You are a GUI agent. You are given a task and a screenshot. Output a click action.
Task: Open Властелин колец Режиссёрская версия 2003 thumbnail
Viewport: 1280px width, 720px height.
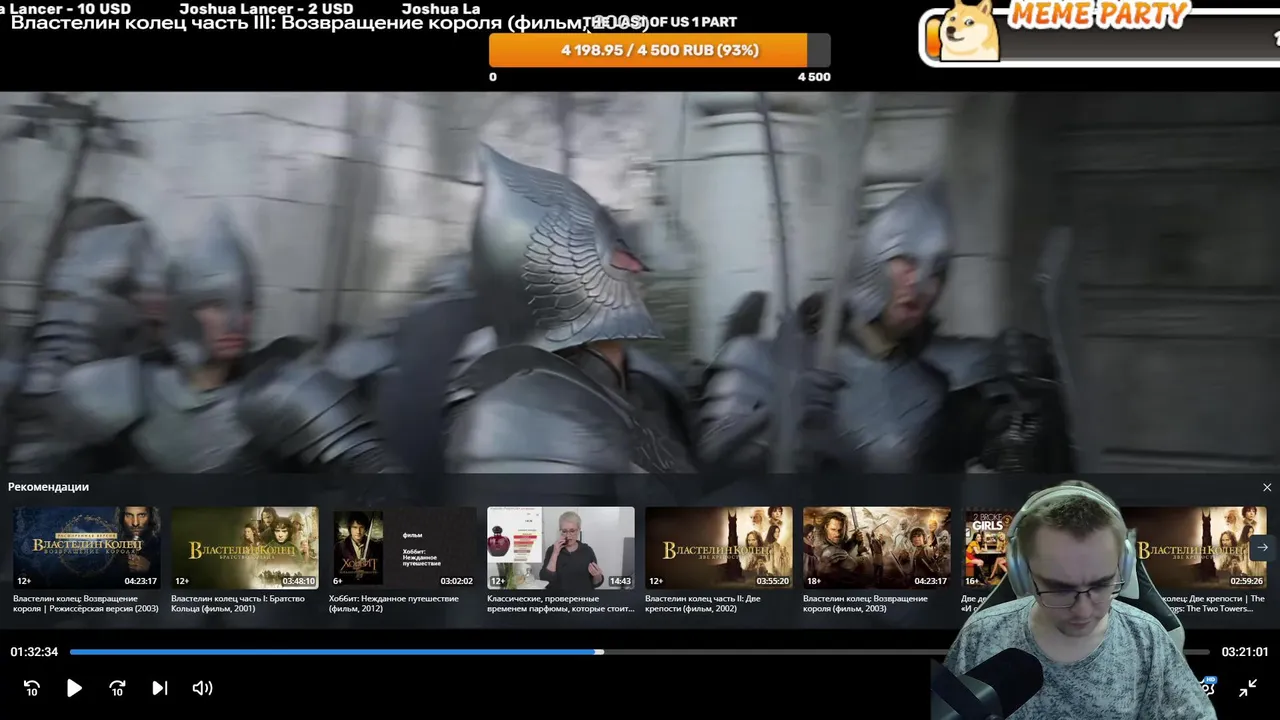(x=87, y=547)
